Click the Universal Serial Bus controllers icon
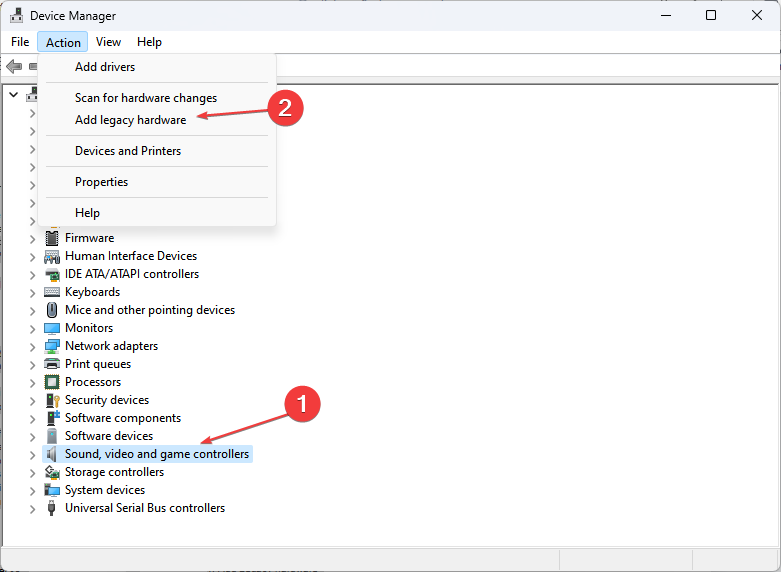Image resolution: width=781 pixels, height=572 pixels. point(52,508)
